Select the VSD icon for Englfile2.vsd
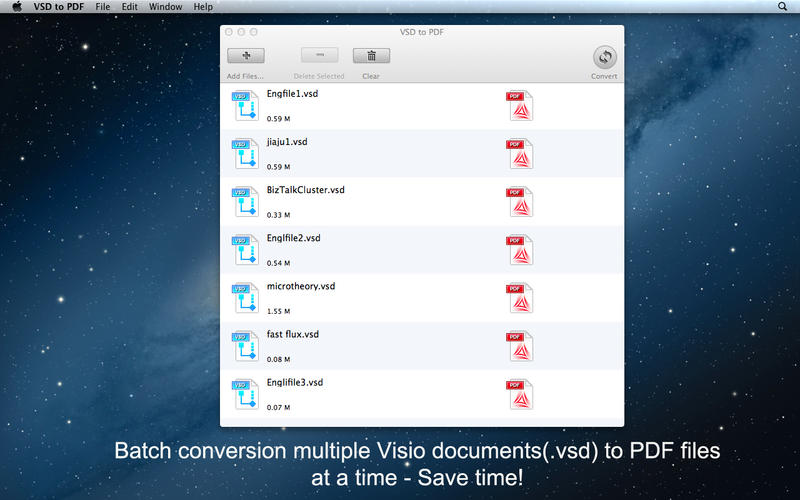The image size is (800, 500). point(245,250)
